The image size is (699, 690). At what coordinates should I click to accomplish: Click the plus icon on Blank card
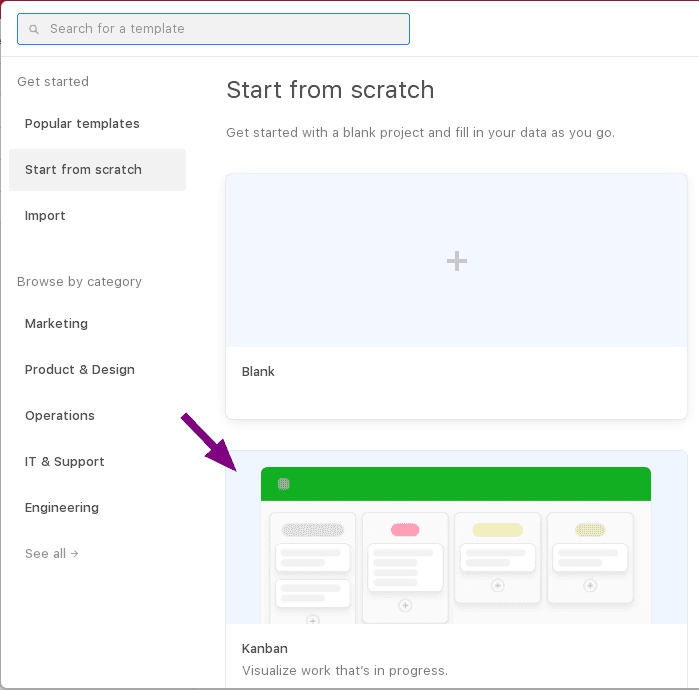click(457, 261)
